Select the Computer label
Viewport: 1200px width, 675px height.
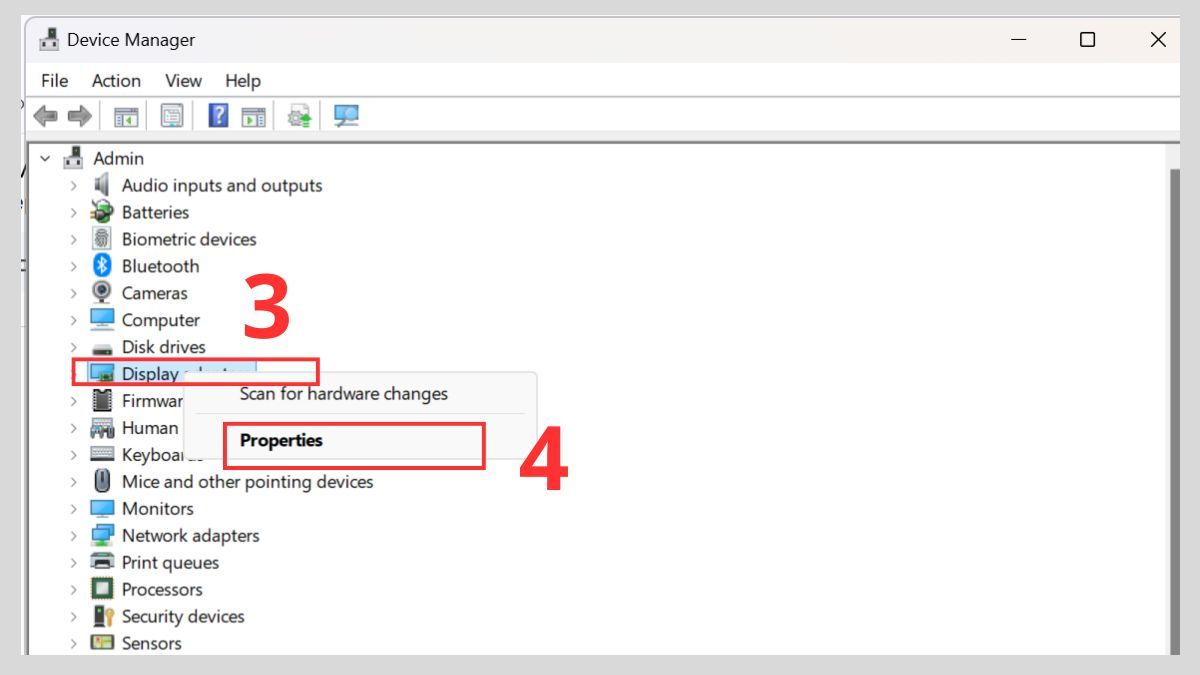pos(161,320)
